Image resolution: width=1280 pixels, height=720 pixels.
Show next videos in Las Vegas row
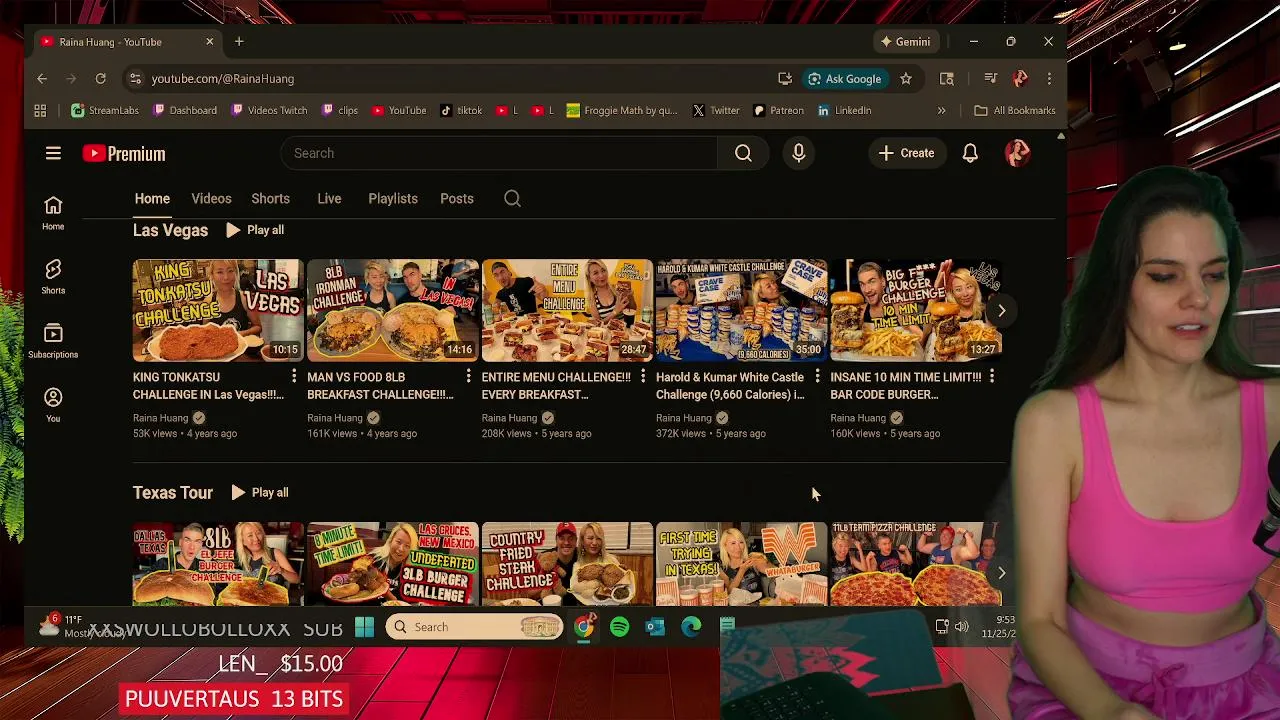[x=1001, y=310]
